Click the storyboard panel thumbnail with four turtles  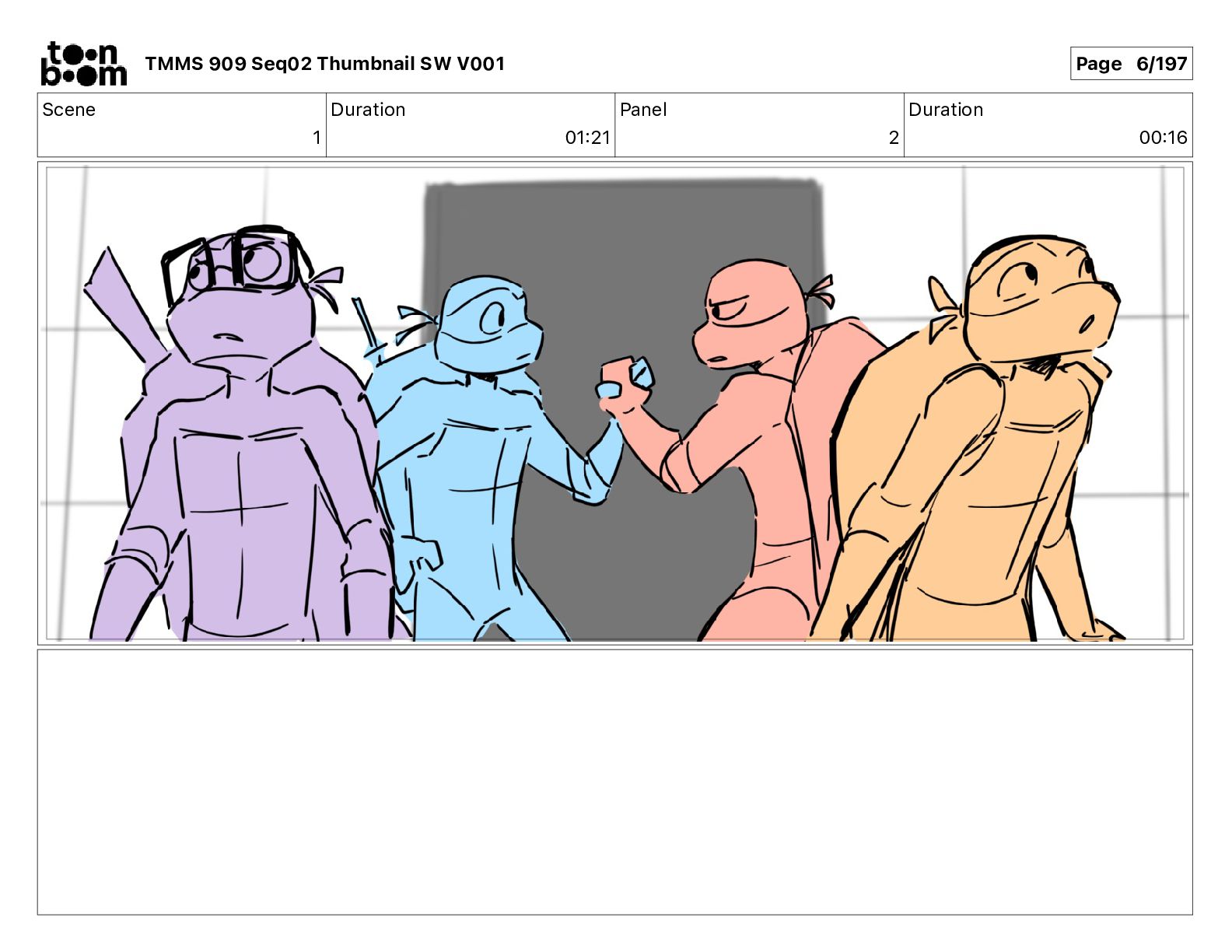(x=614, y=403)
